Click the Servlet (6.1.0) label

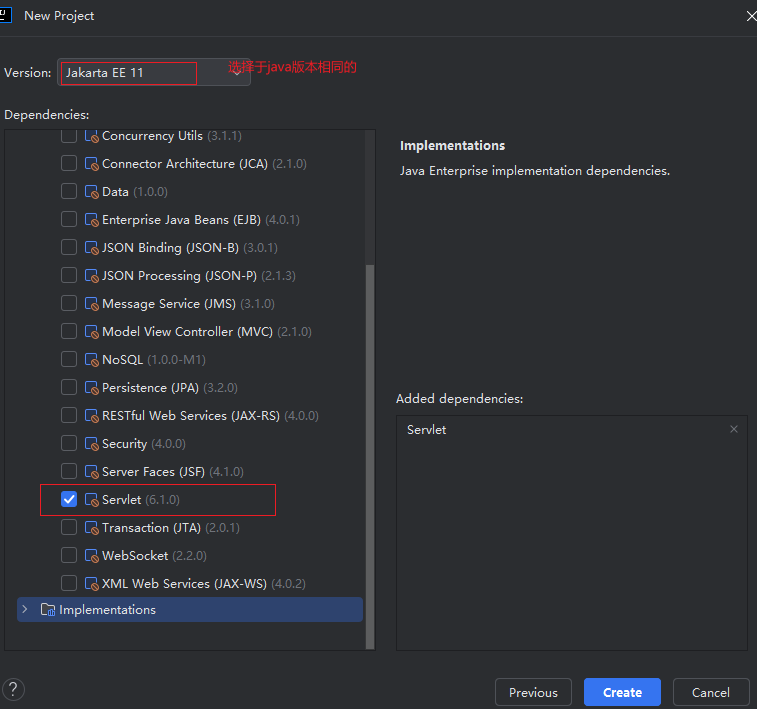pos(141,500)
